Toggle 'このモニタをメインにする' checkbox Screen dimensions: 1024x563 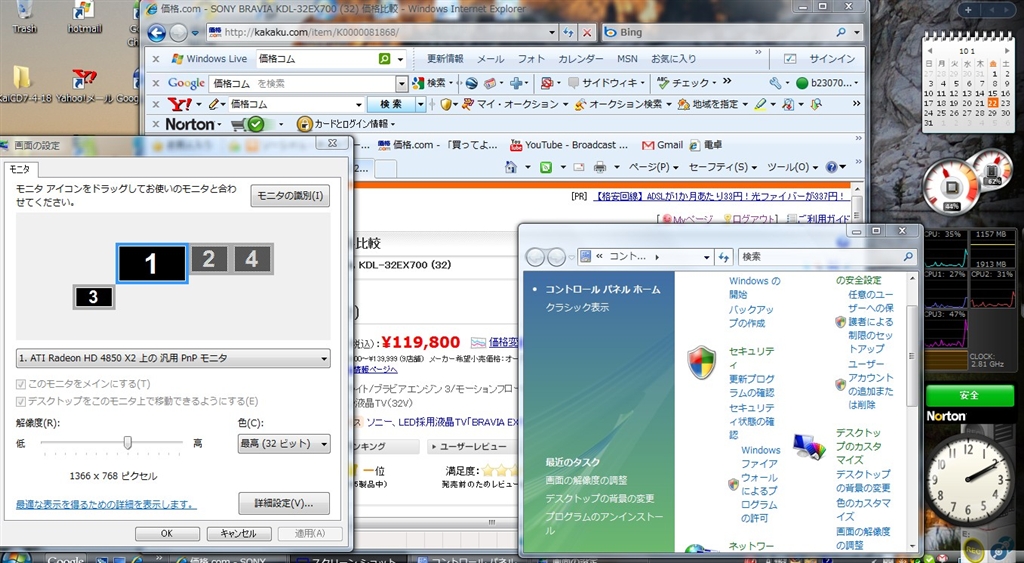tap(21, 384)
